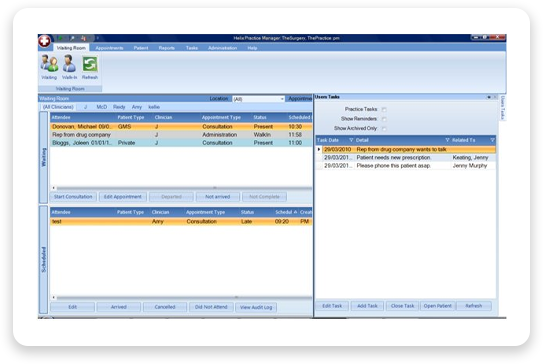The image size is (543, 364).
Task: Select the 'test' scheduled appointment row
Action: click(181, 221)
